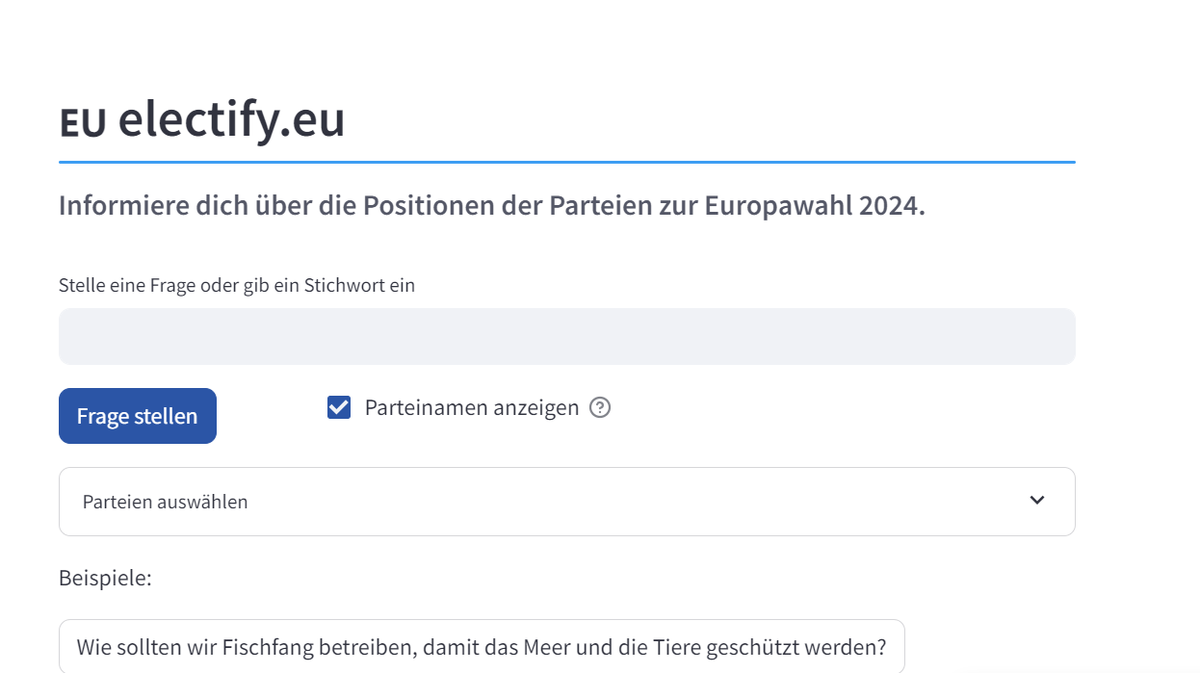Open the Parteien auswählen dropdown
Image resolution: width=1200 pixels, height=673 pixels.
[x=567, y=501]
